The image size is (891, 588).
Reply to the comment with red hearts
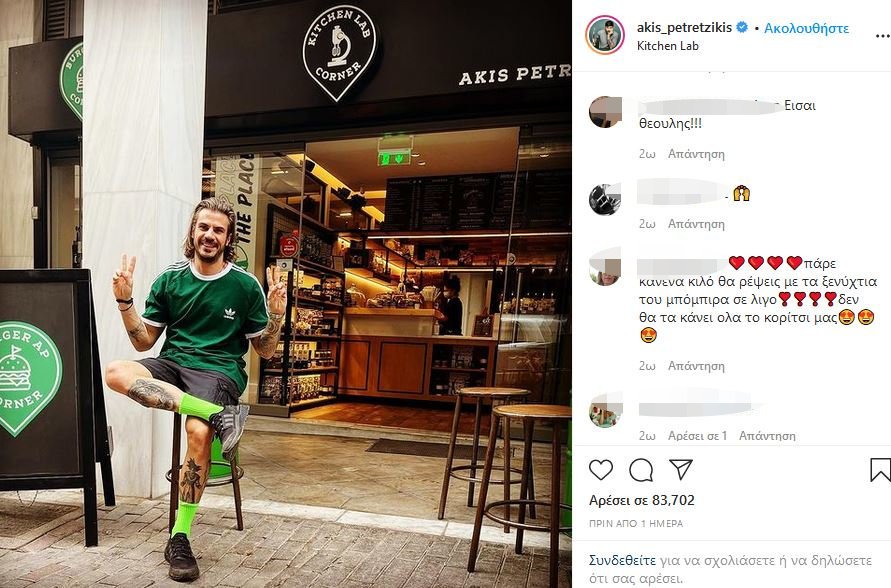(696, 366)
